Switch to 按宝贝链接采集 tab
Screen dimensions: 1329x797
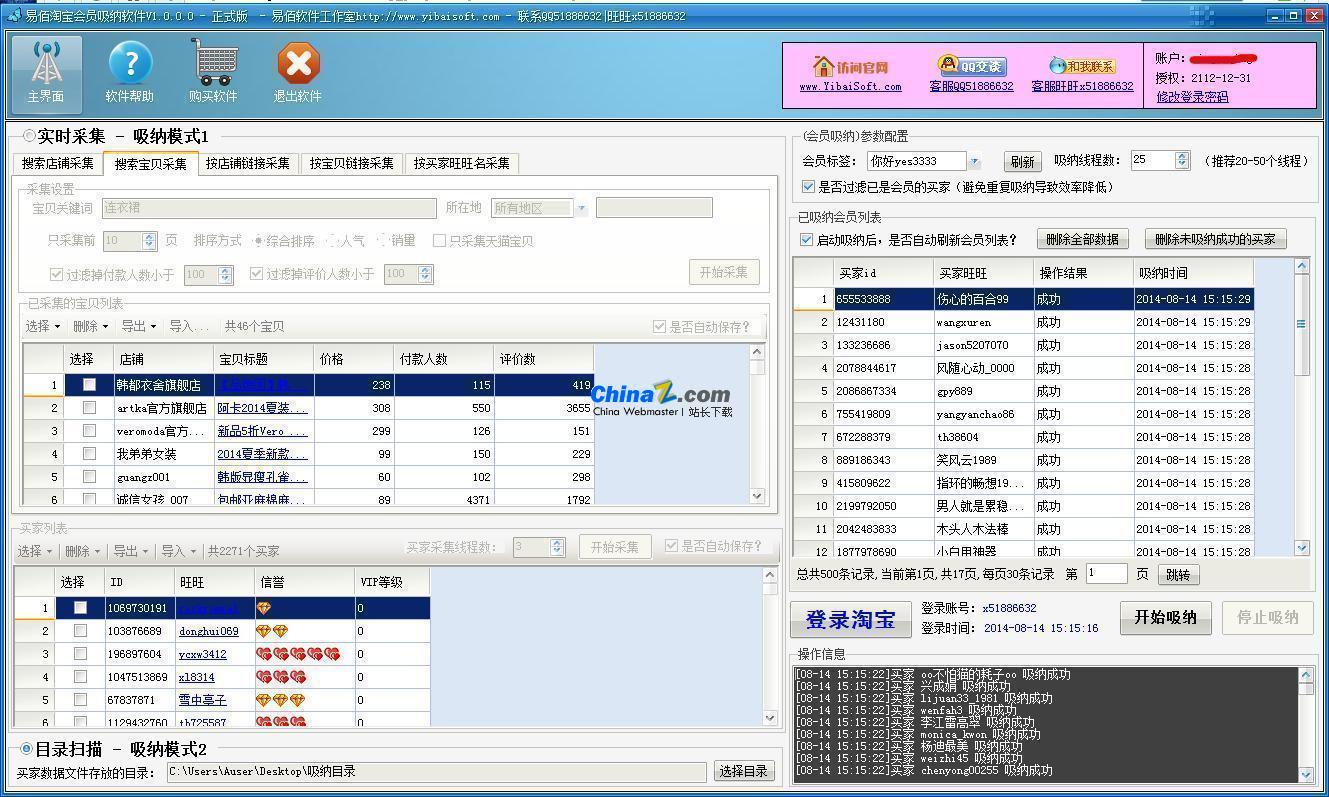352,164
